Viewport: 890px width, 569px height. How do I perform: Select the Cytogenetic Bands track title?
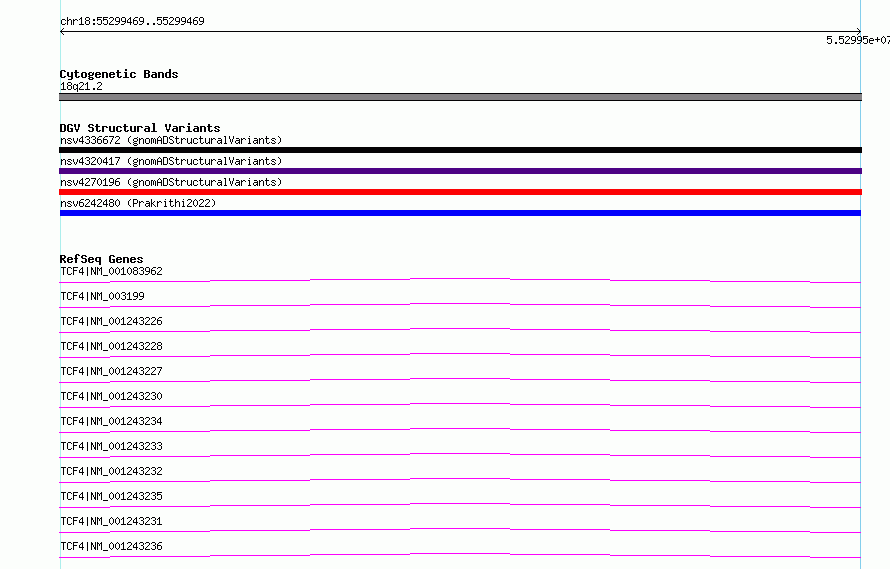pyautogui.click(x=119, y=74)
